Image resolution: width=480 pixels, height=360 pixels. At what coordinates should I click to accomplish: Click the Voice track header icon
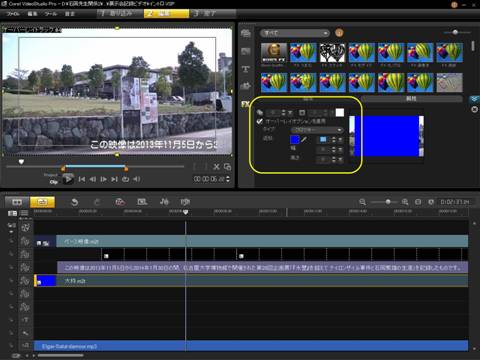point(25,333)
